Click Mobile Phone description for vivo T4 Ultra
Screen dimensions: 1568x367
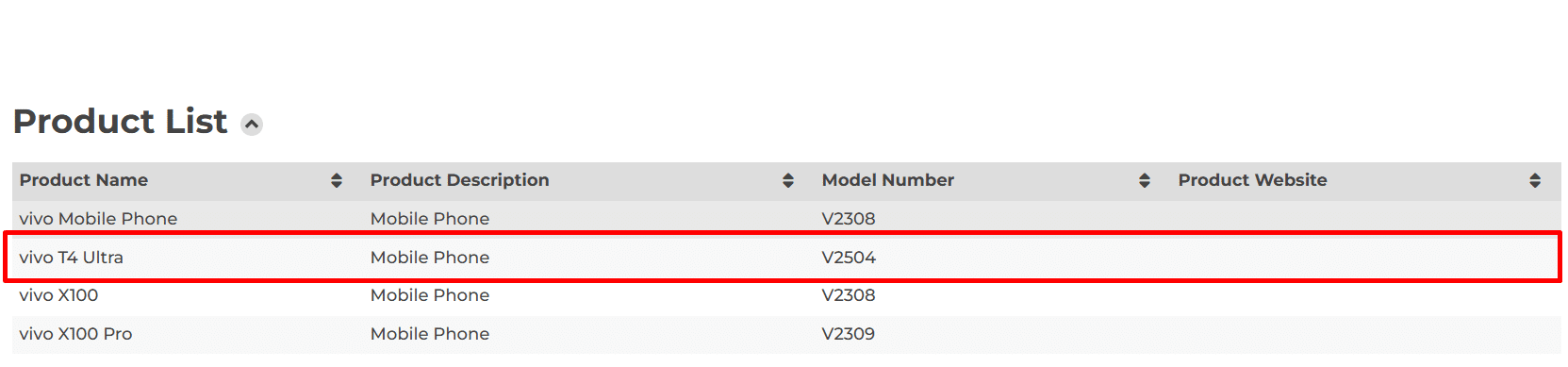430,258
